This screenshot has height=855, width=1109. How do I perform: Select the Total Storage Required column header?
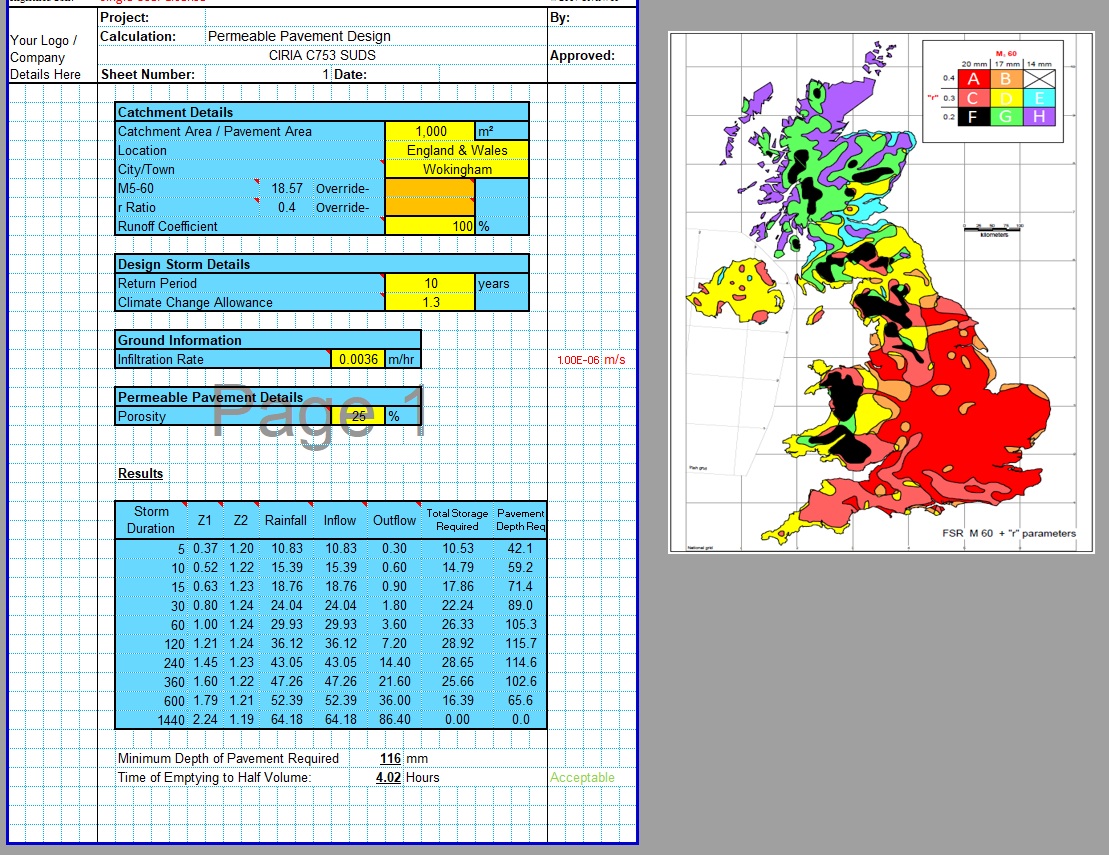tap(457, 519)
